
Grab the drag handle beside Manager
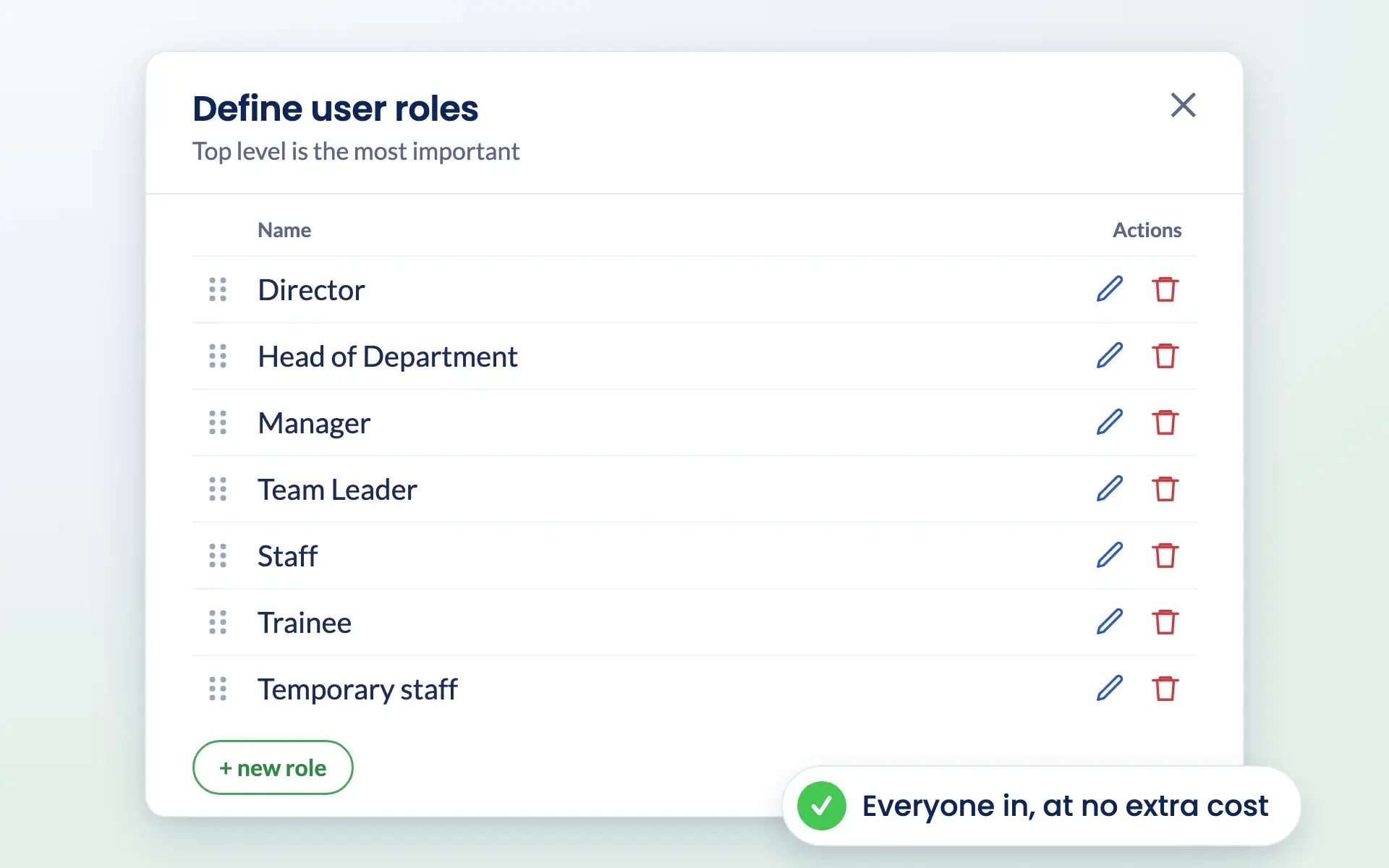click(218, 422)
